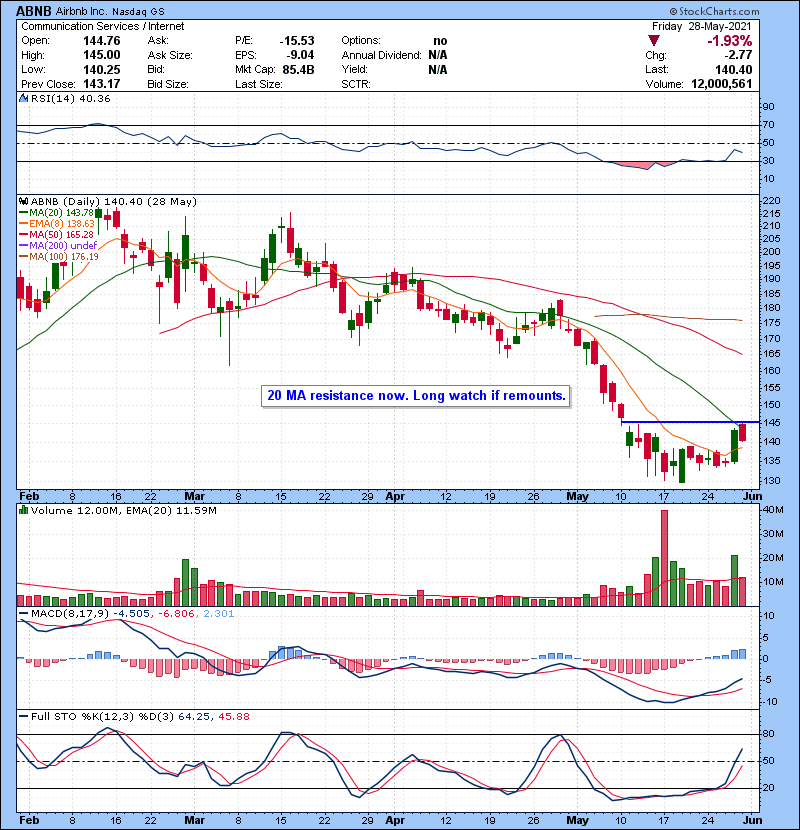Click the EPS value -9.04
This screenshot has height=830, width=800.
300,55
